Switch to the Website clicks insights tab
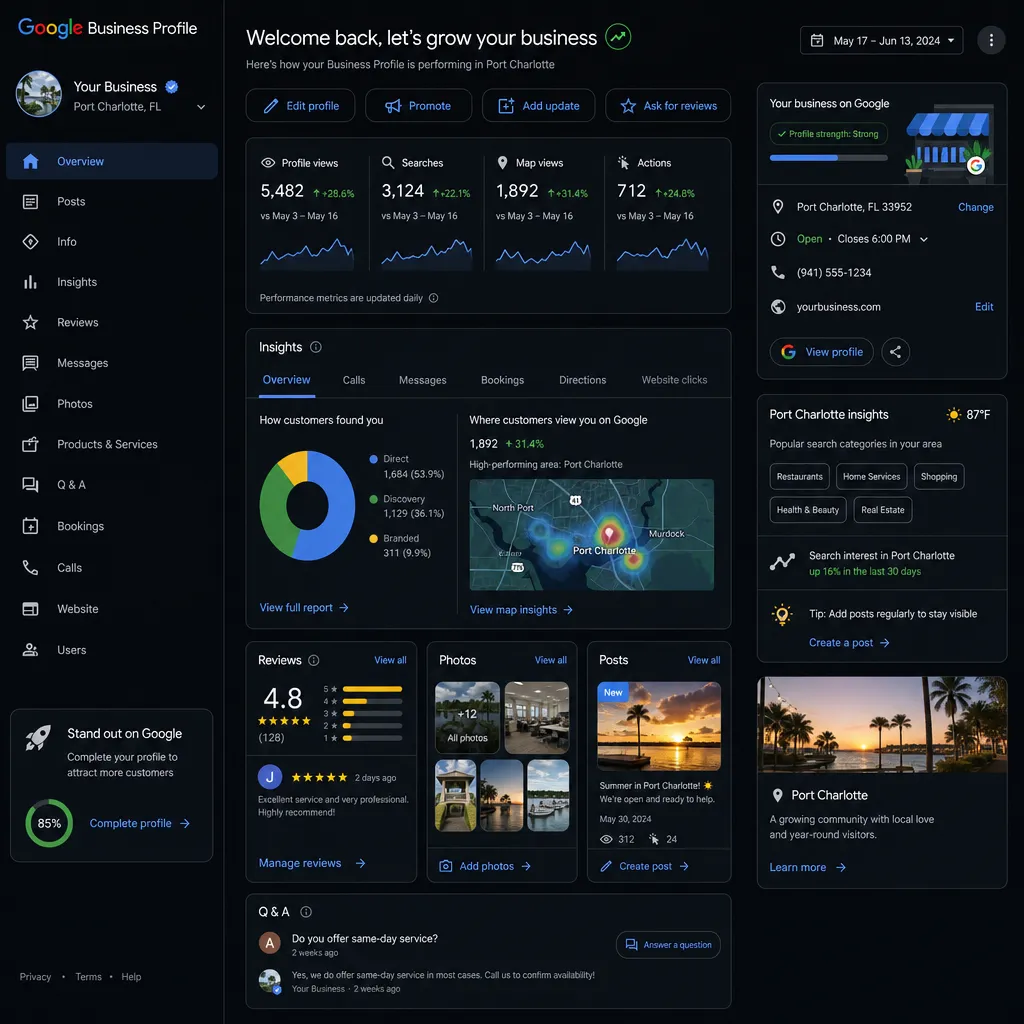This screenshot has height=1024, width=1024. [674, 380]
